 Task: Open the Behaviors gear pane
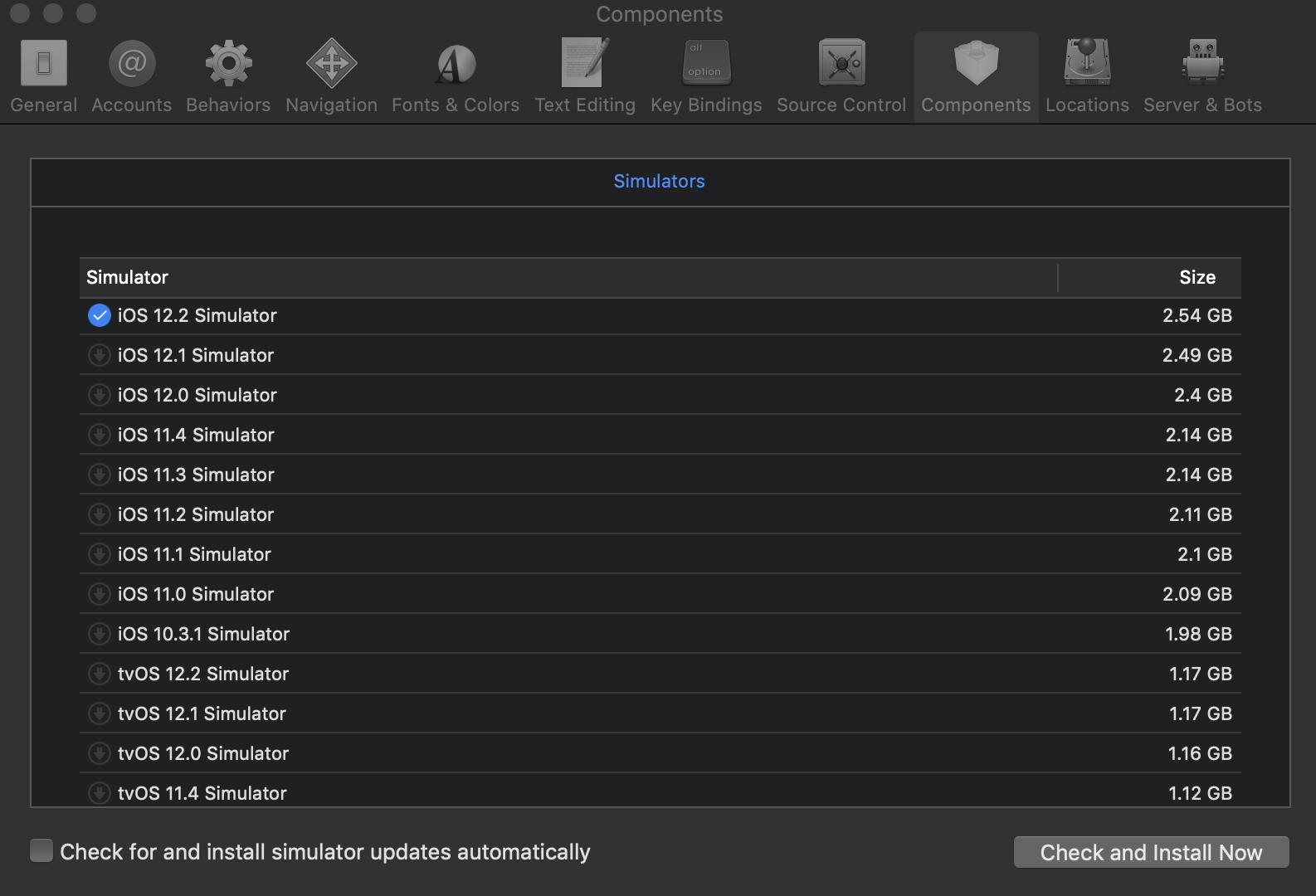[228, 76]
